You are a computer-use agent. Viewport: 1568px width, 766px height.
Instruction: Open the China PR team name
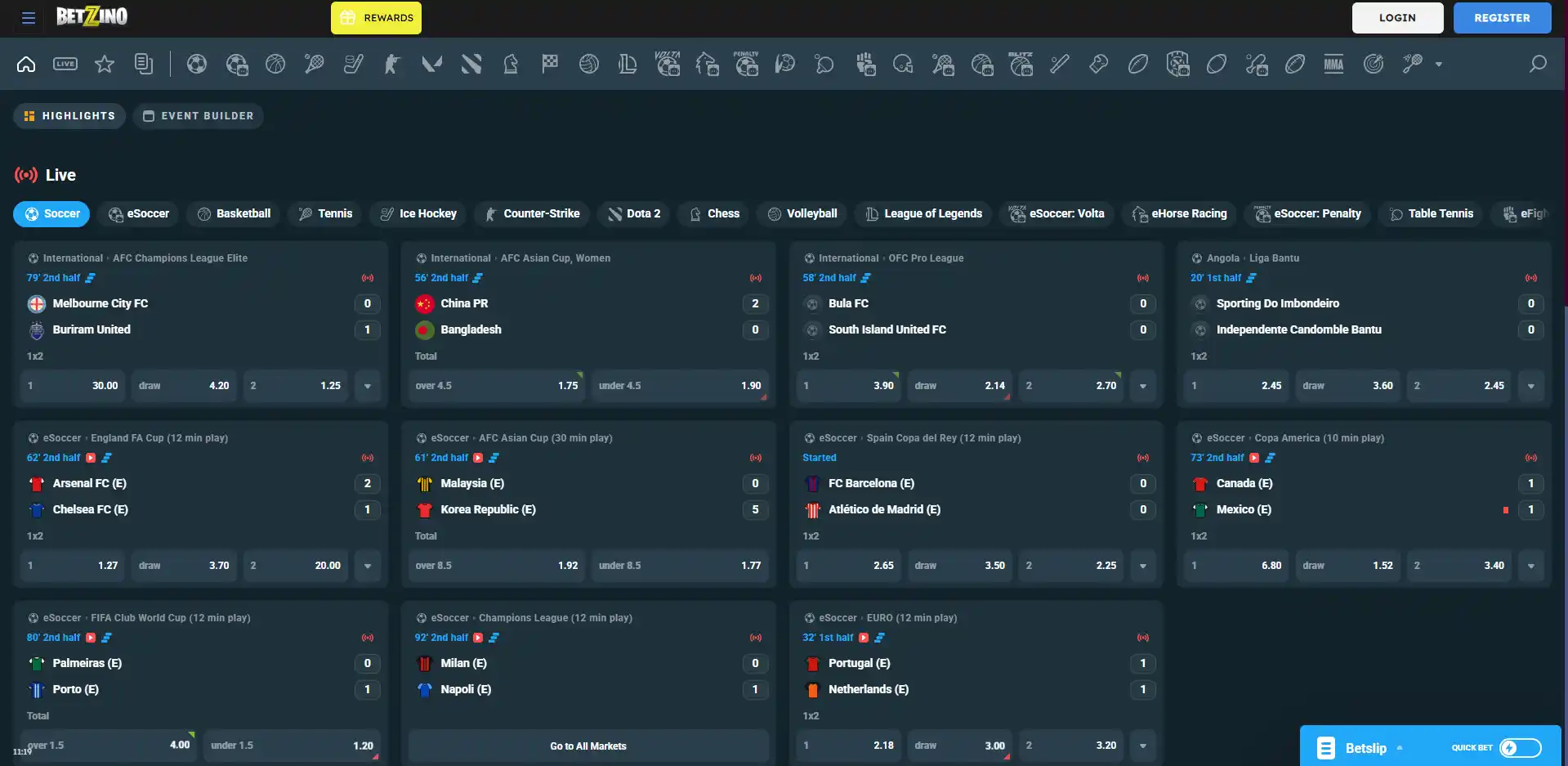[464, 303]
